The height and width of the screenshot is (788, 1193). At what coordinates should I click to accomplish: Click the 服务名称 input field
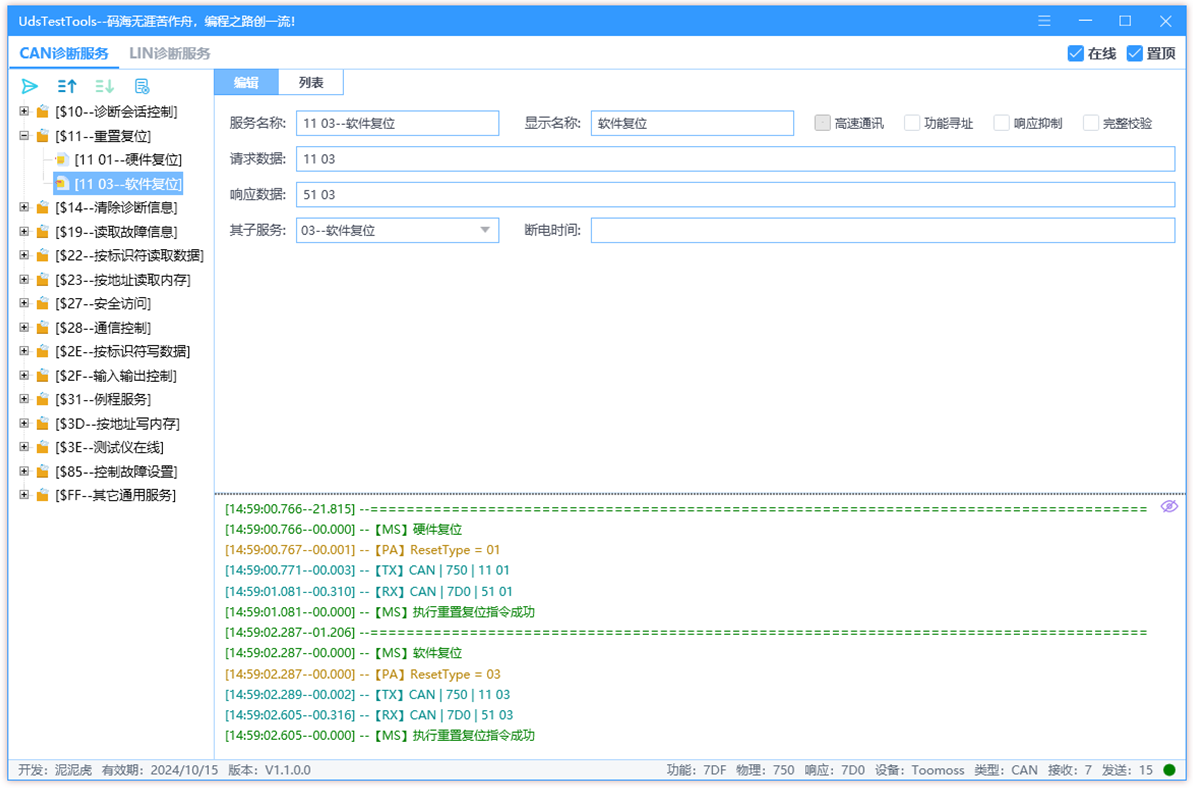pyautogui.click(x=397, y=123)
